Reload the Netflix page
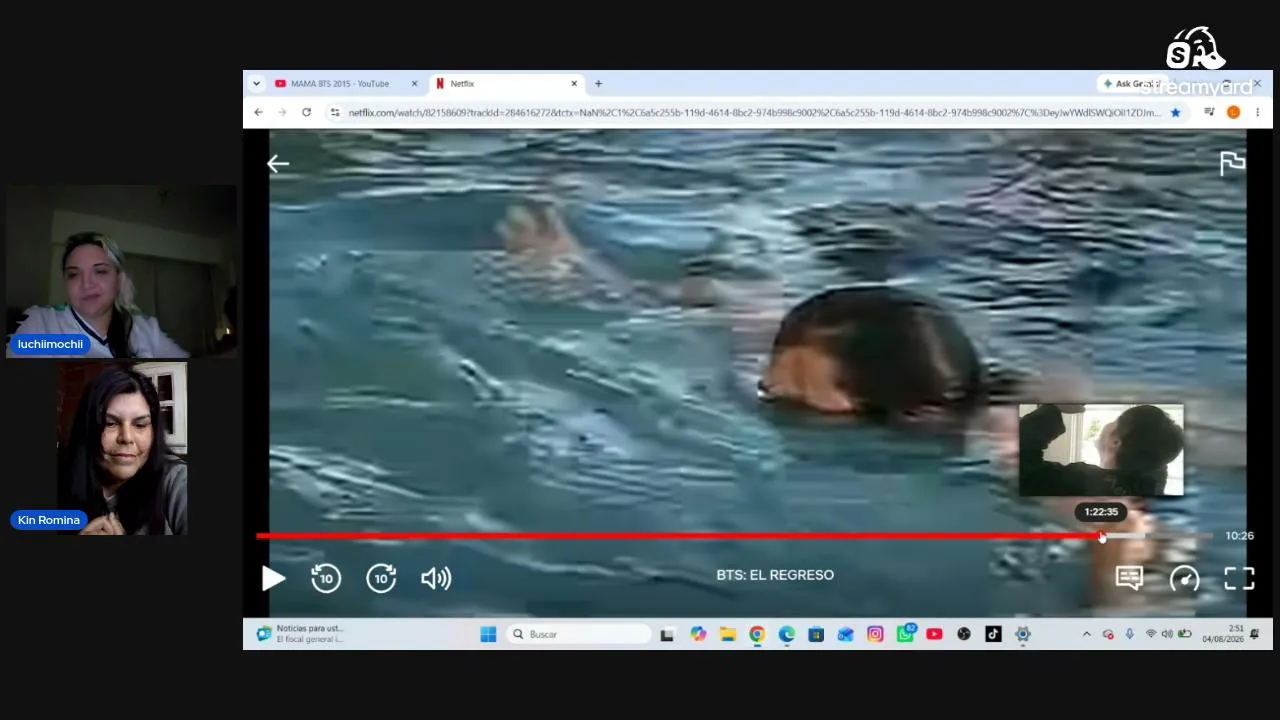This screenshot has width=1280, height=720. 306,112
